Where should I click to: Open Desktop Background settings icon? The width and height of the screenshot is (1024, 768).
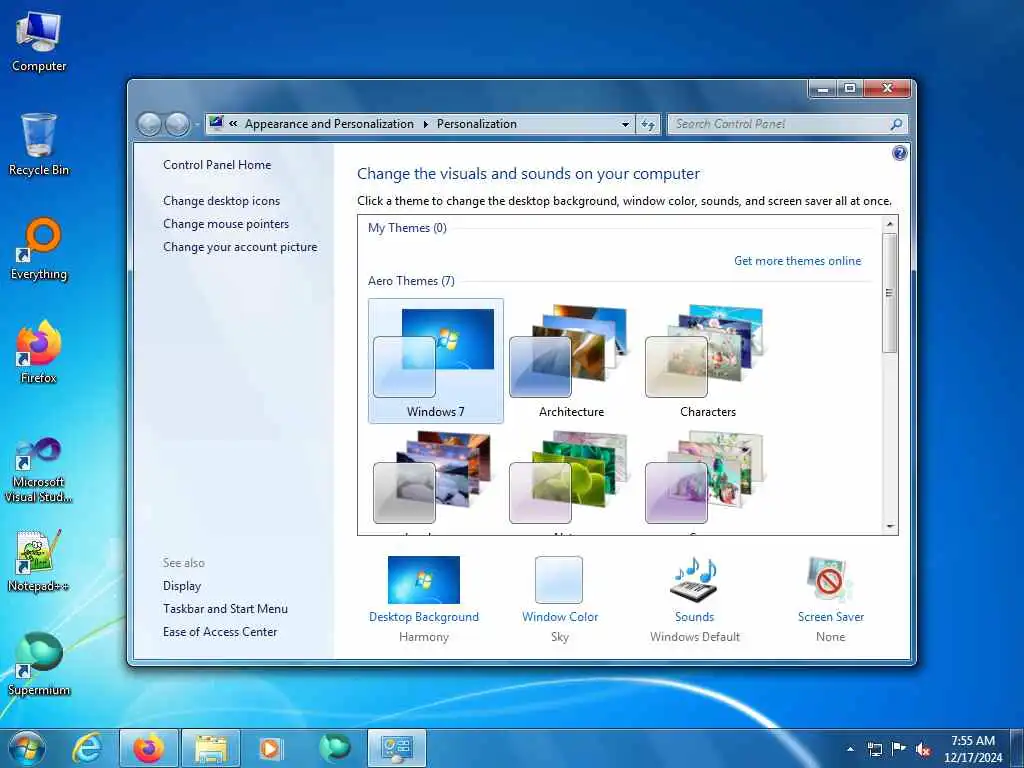coord(424,580)
